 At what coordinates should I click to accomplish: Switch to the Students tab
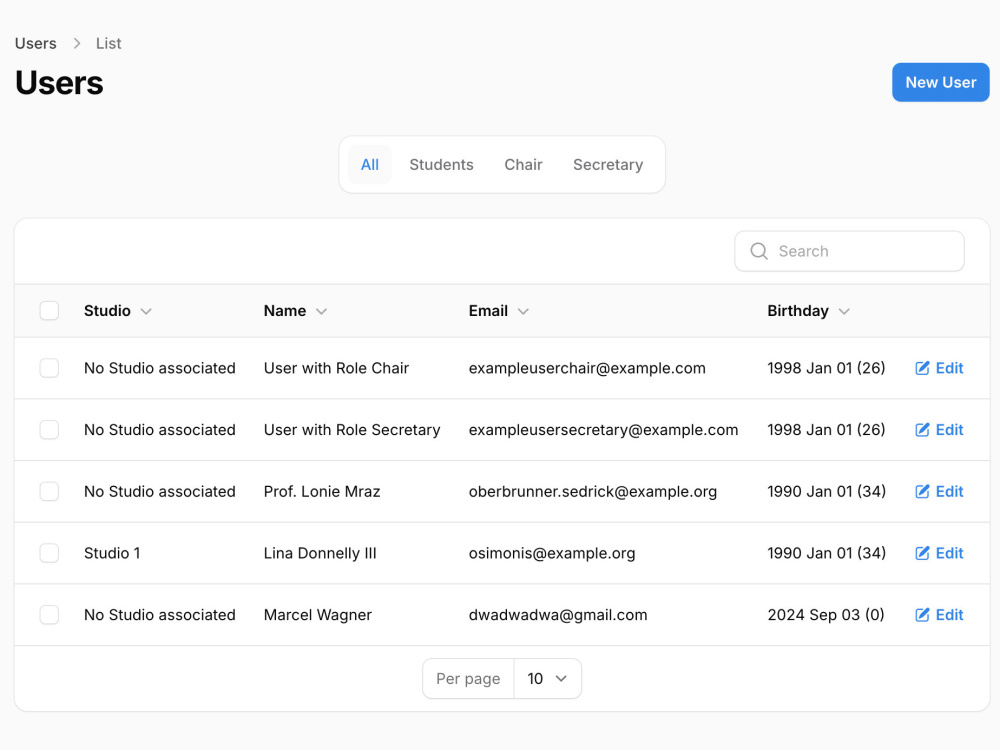[x=441, y=165]
